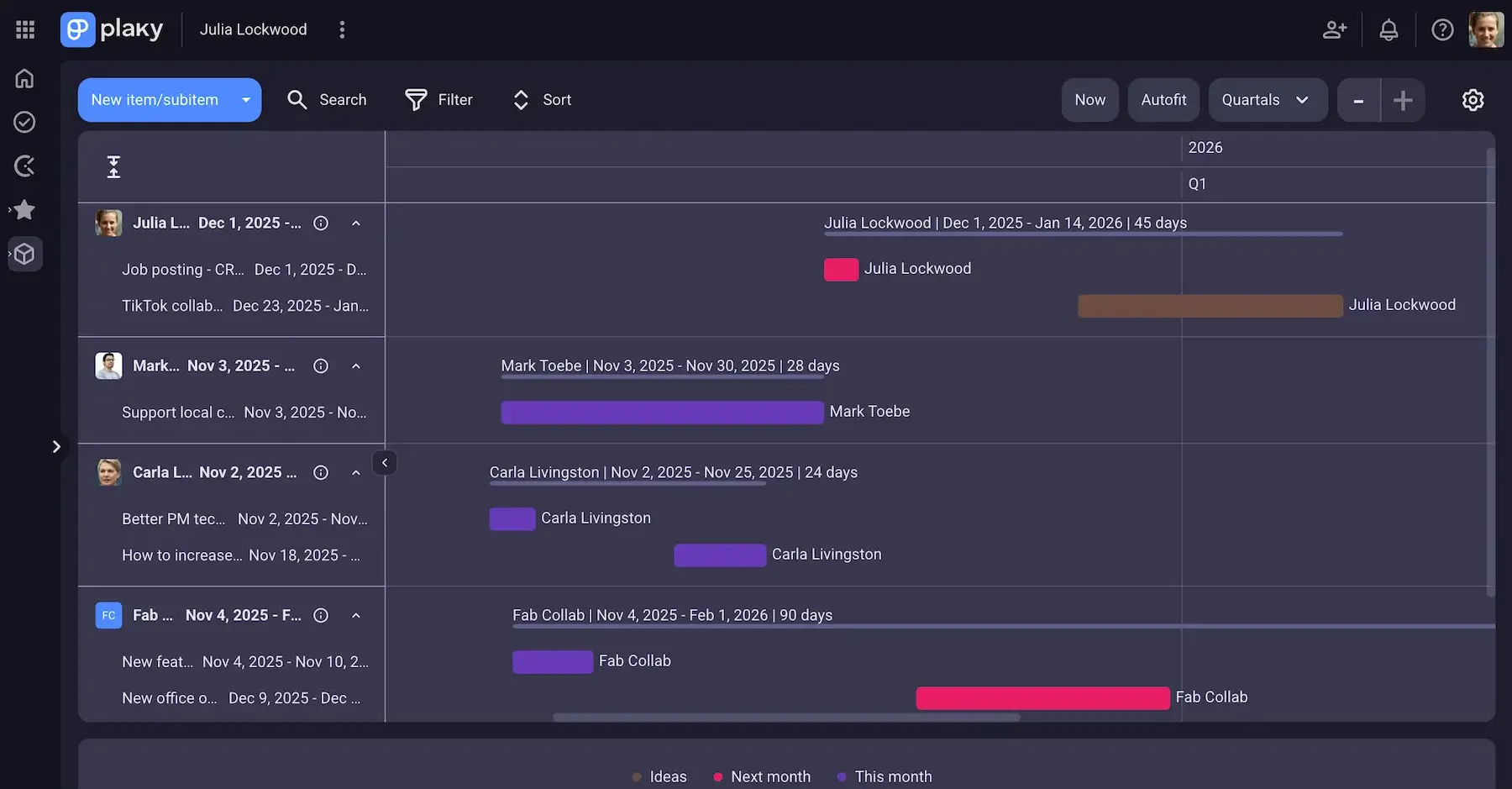The width and height of the screenshot is (1512, 789).
Task: Collapse the Fab Collab group
Action: click(356, 616)
